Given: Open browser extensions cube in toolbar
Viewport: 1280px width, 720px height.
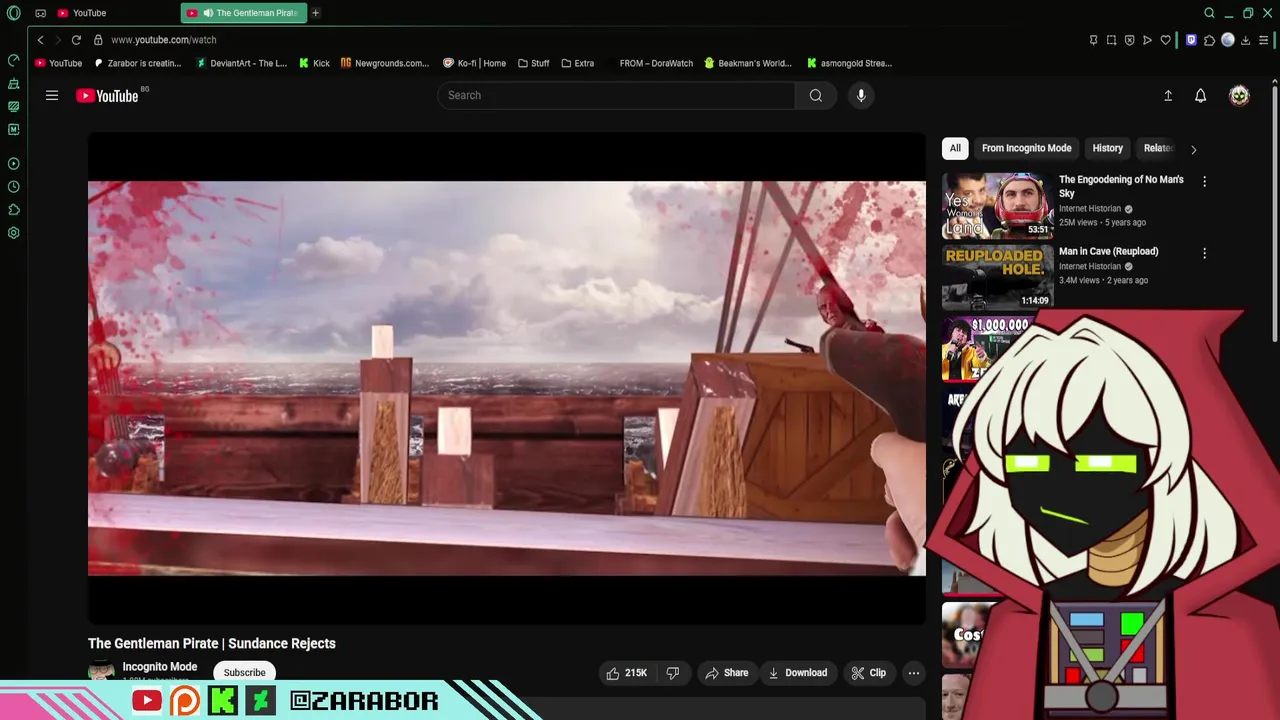Looking at the screenshot, I should 1209,40.
